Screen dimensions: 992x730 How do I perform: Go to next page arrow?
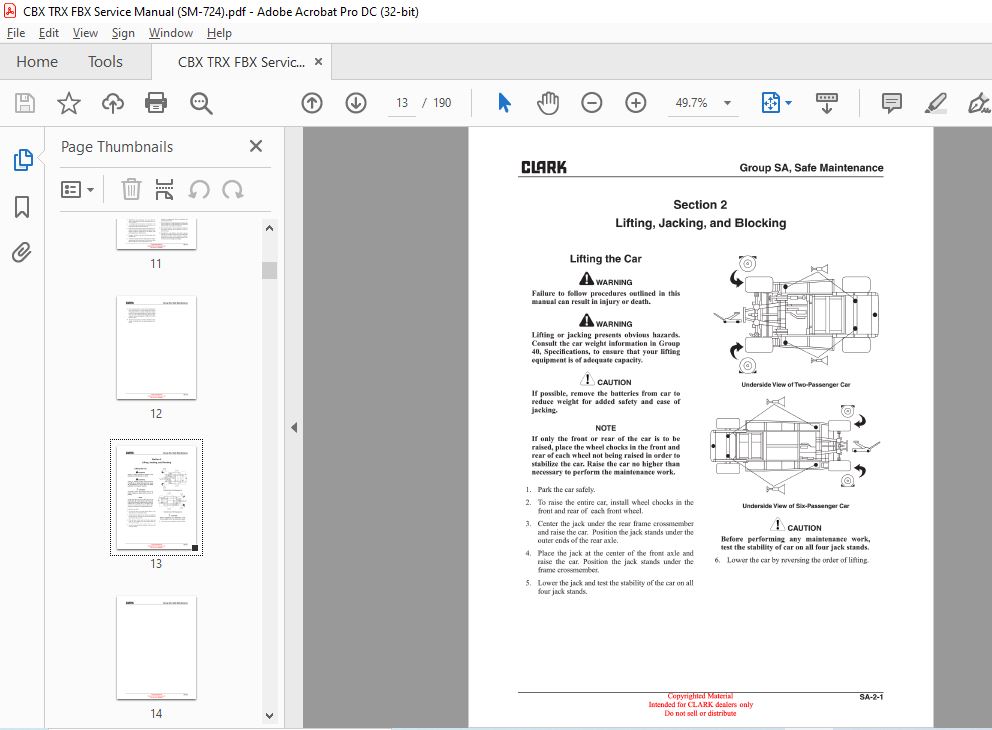coord(356,103)
